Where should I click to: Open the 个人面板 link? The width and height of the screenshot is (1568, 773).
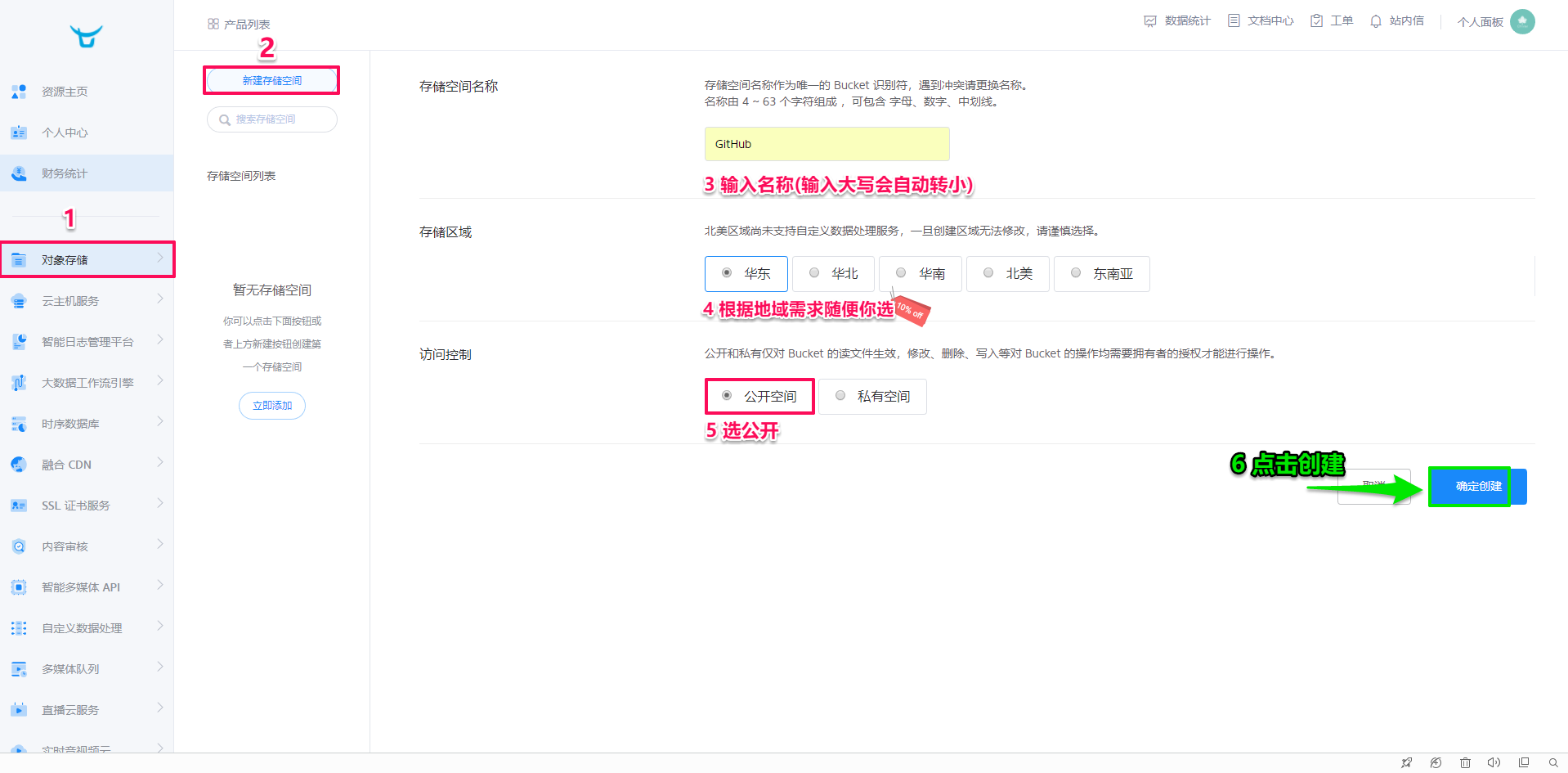point(1480,22)
